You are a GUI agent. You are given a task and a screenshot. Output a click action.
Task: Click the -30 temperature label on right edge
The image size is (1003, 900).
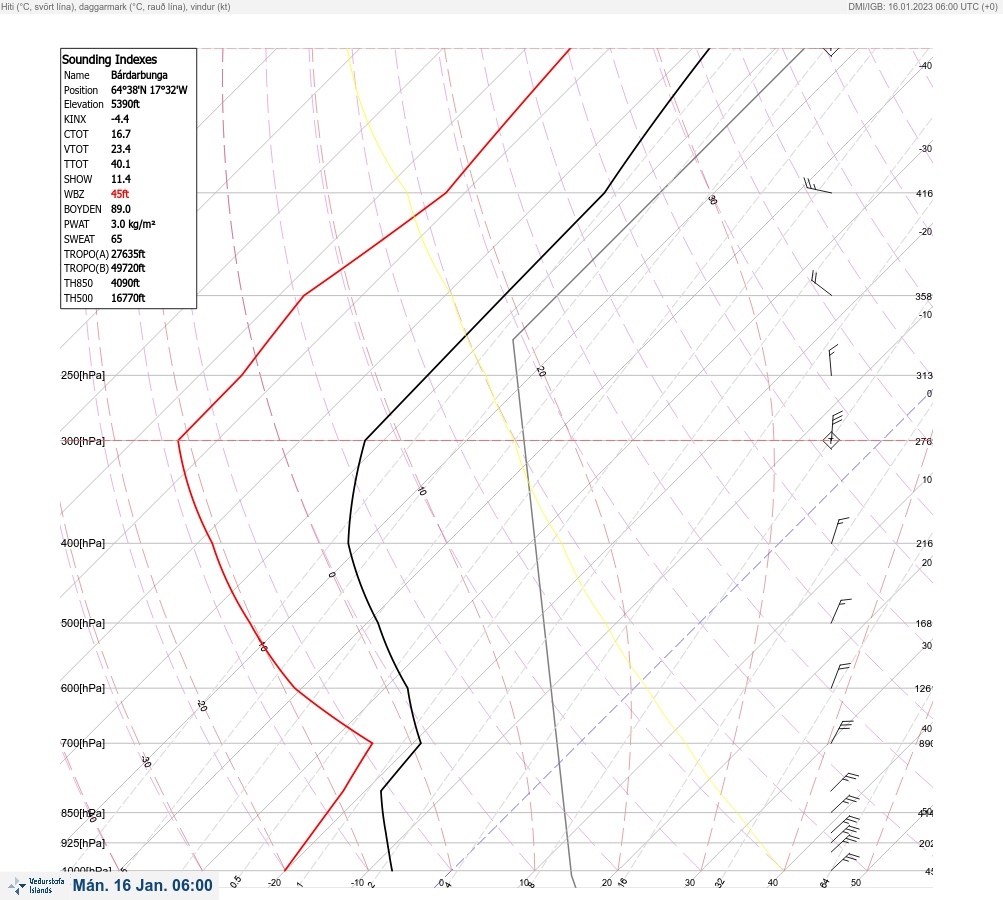pos(925,148)
